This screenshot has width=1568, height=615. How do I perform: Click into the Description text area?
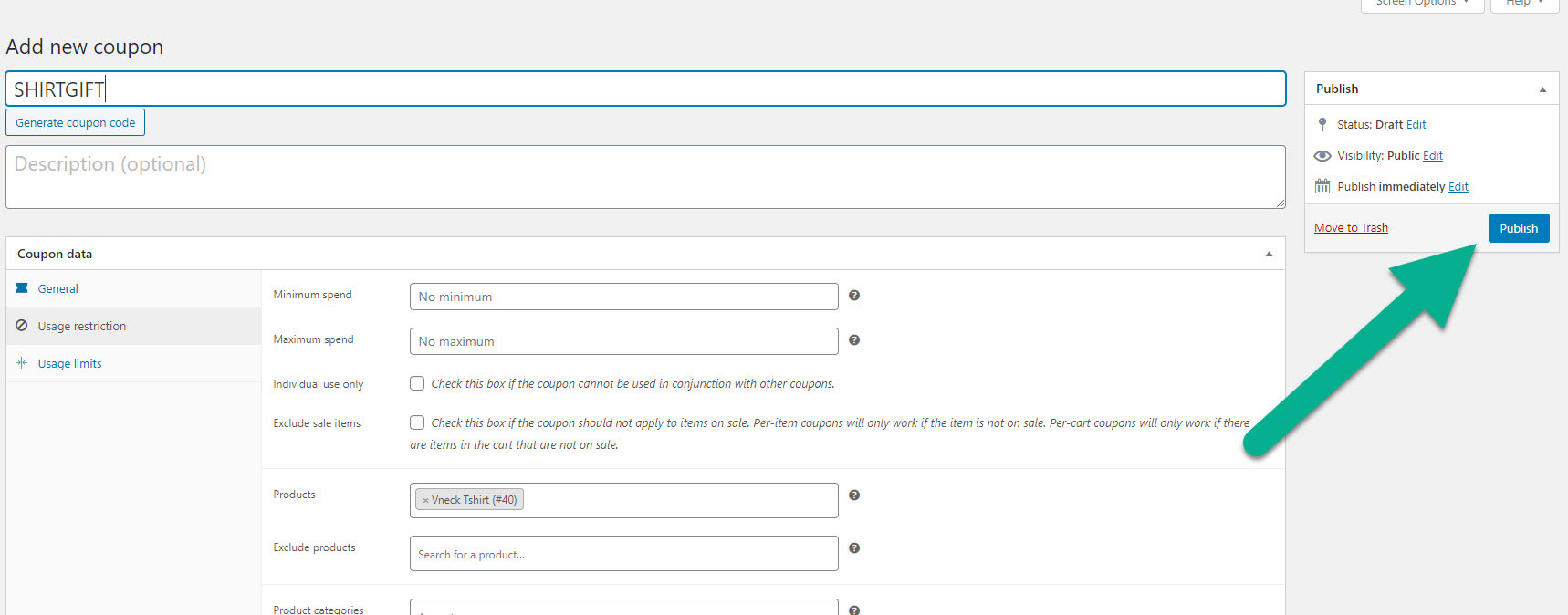point(645,177)
